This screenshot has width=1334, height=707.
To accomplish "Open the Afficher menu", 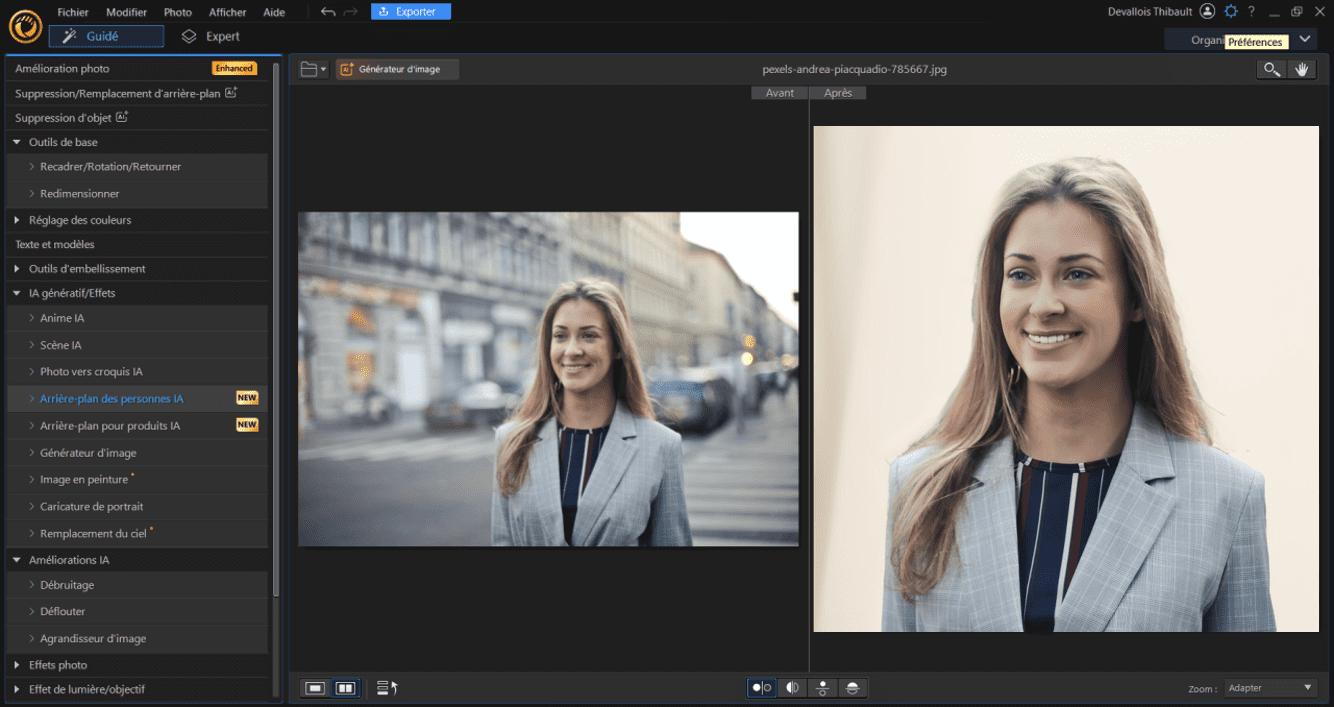I will (x=227, y=12).
